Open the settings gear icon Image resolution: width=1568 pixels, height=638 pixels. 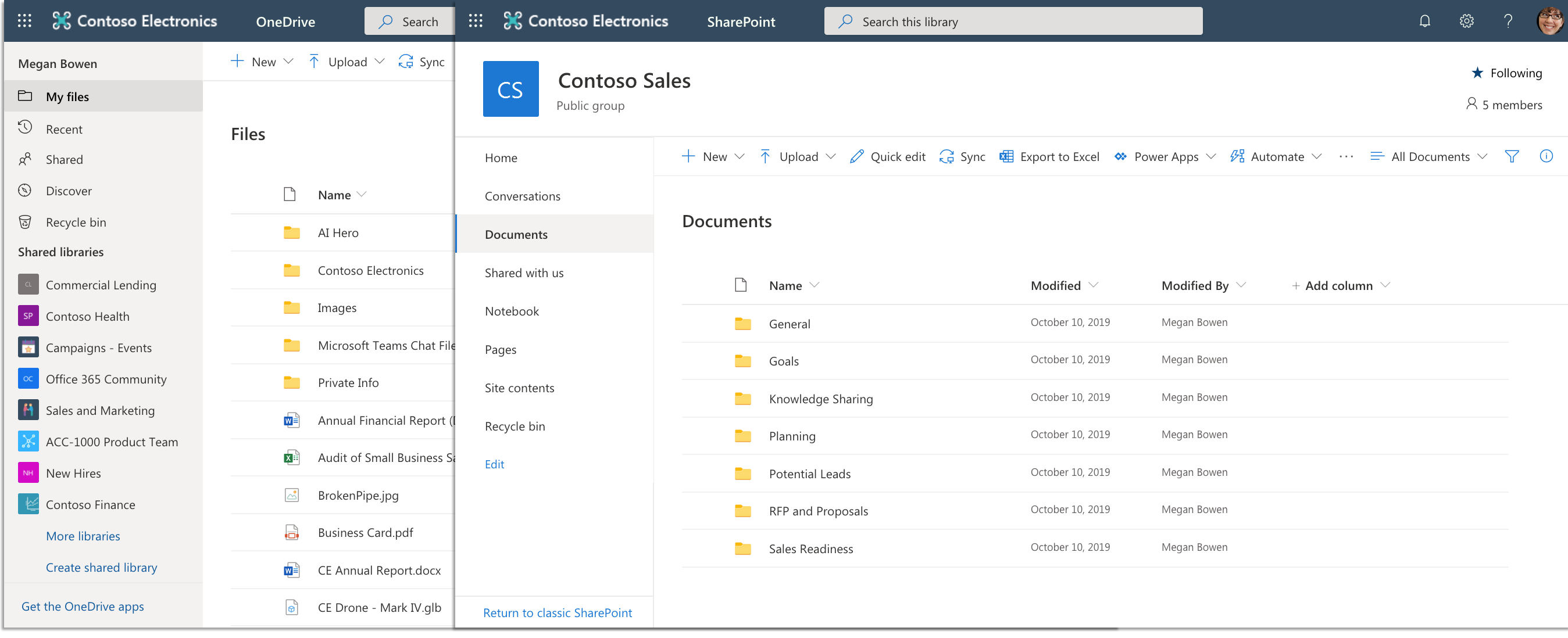click(x=1466, y=21)
